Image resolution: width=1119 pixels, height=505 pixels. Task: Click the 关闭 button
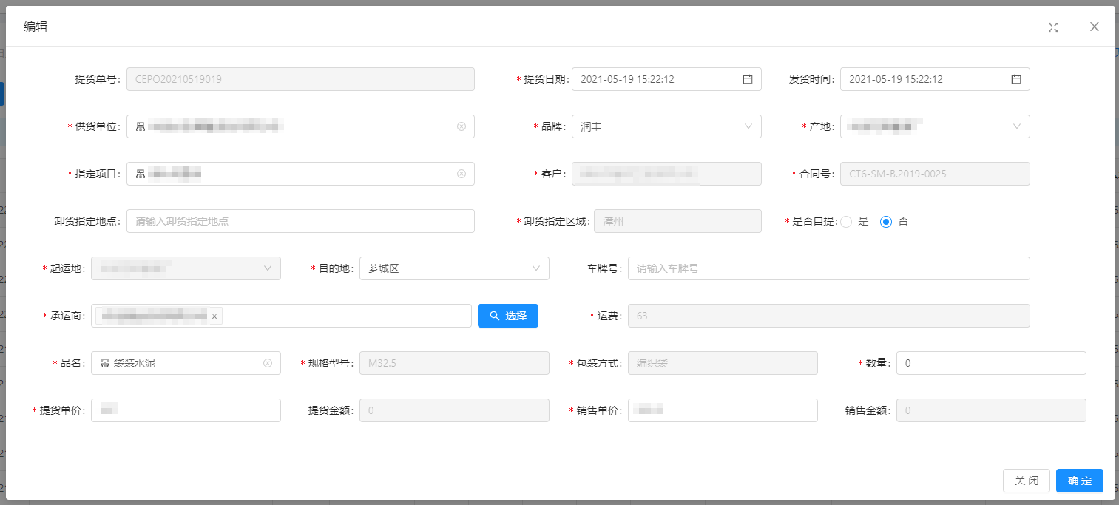pos(1026,481)
